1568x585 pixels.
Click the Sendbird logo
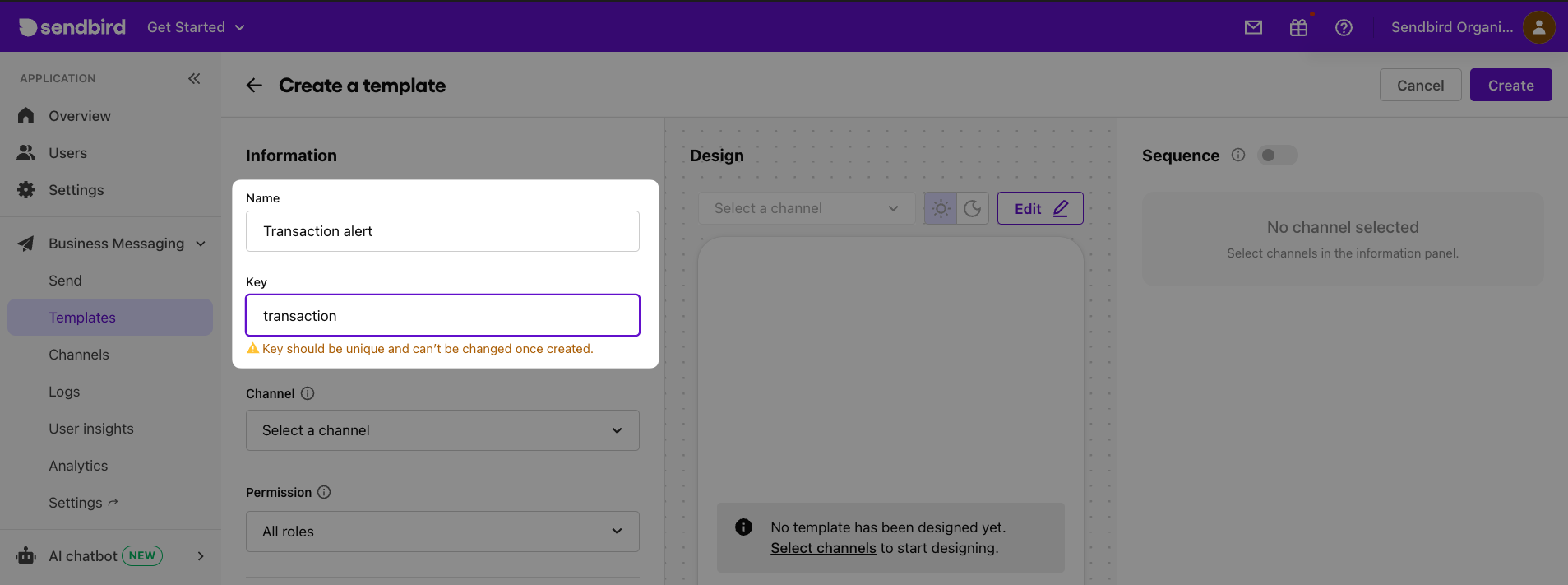click(x=72, y=27)
